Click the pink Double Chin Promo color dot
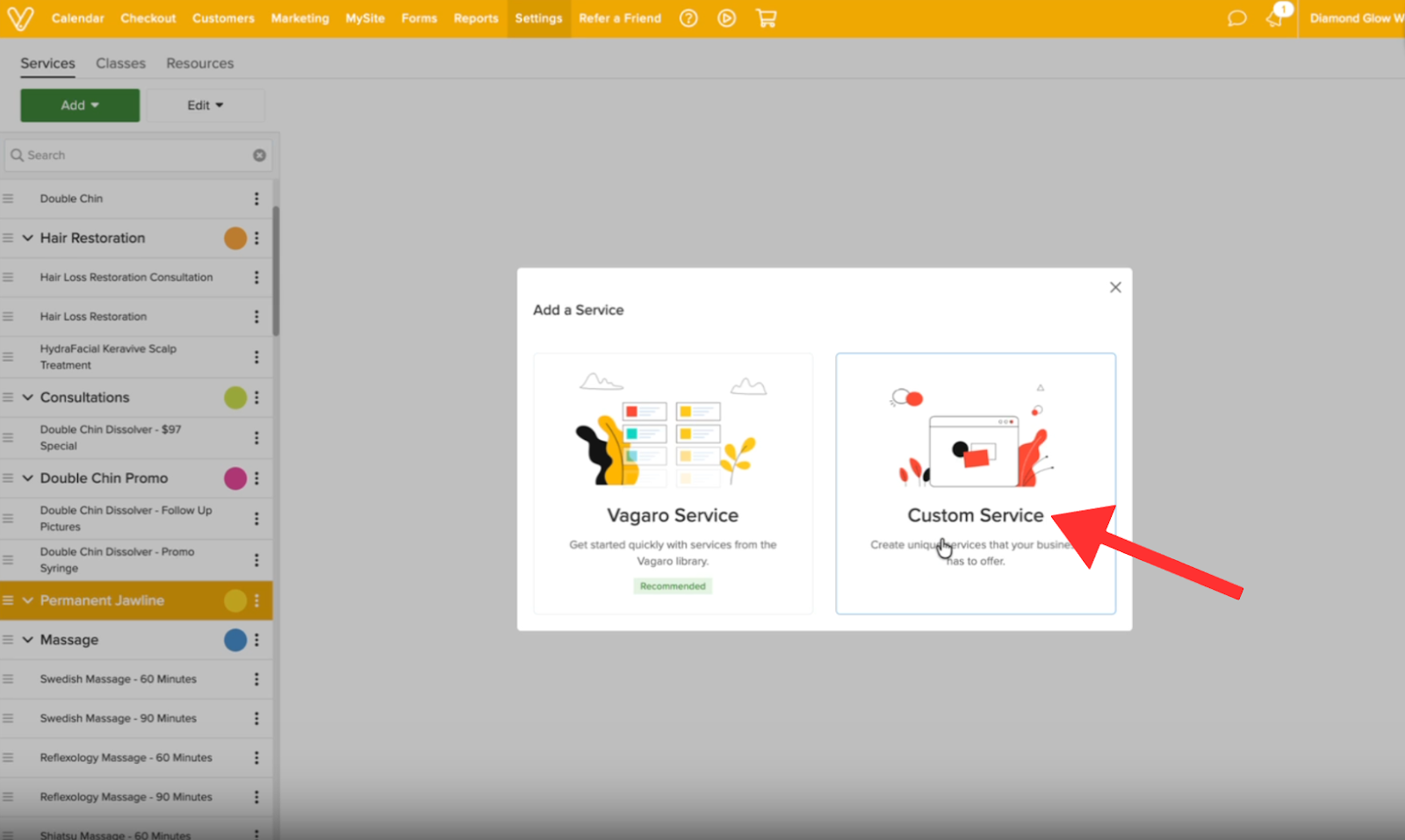1405x840 pixels. [x=235, y=478]
